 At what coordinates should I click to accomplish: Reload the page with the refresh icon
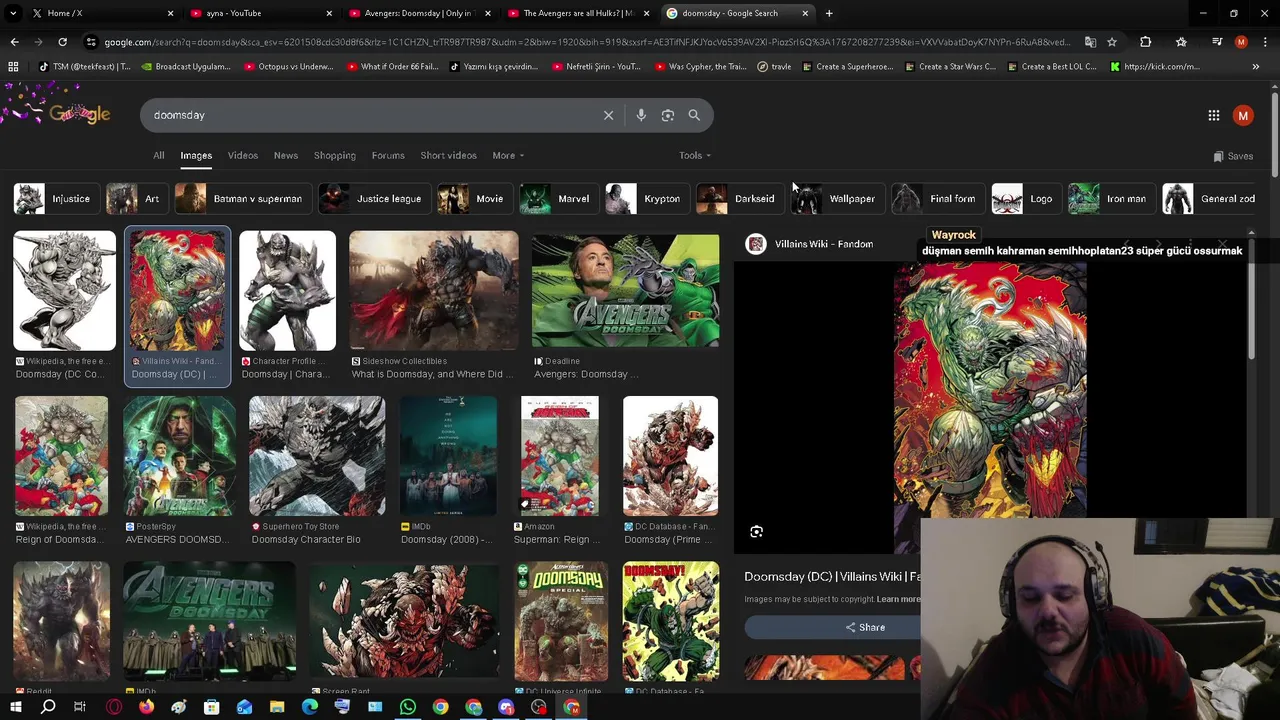(x=62, y=42)
